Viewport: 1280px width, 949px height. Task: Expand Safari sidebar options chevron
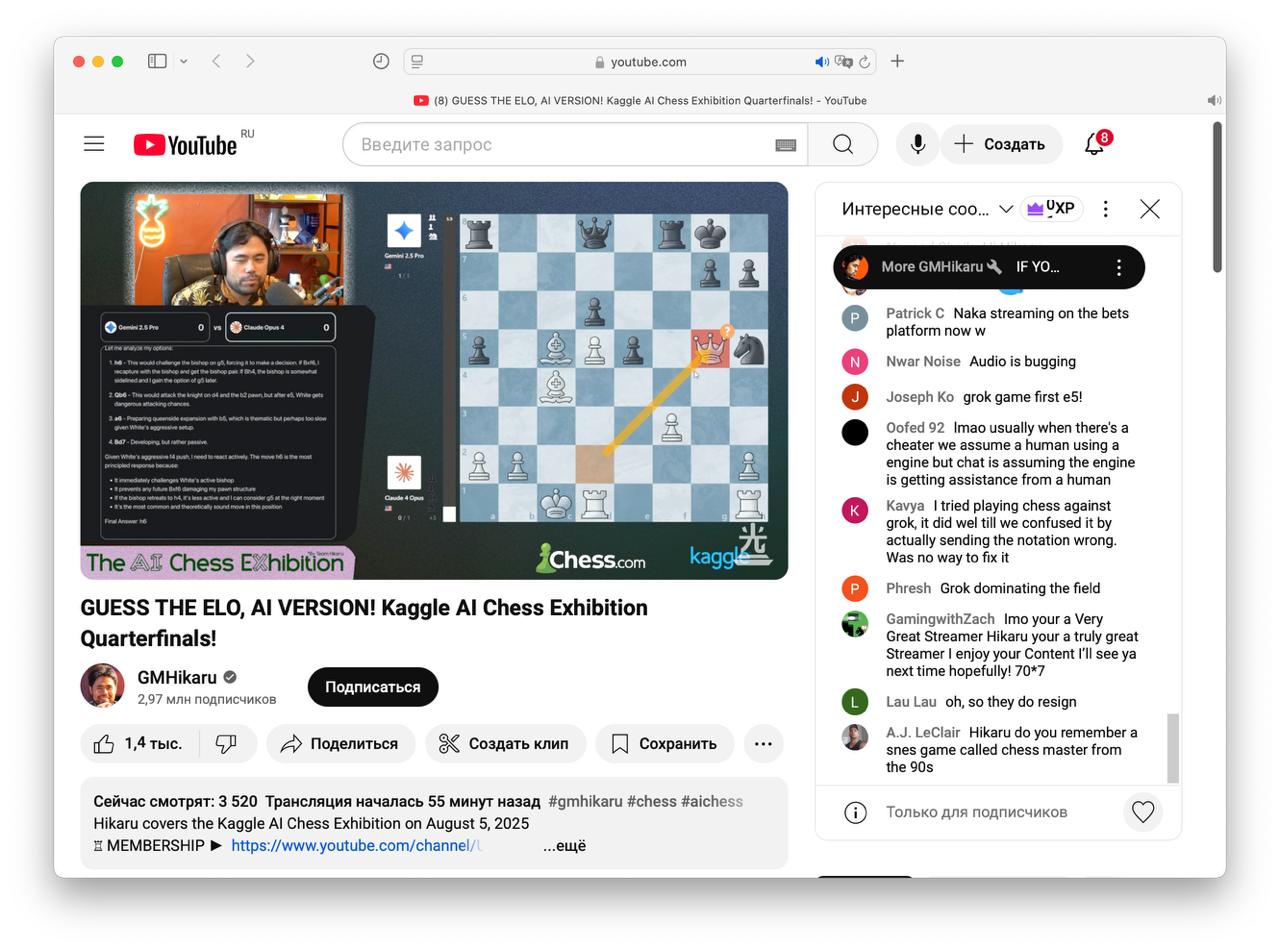point(183,61)
